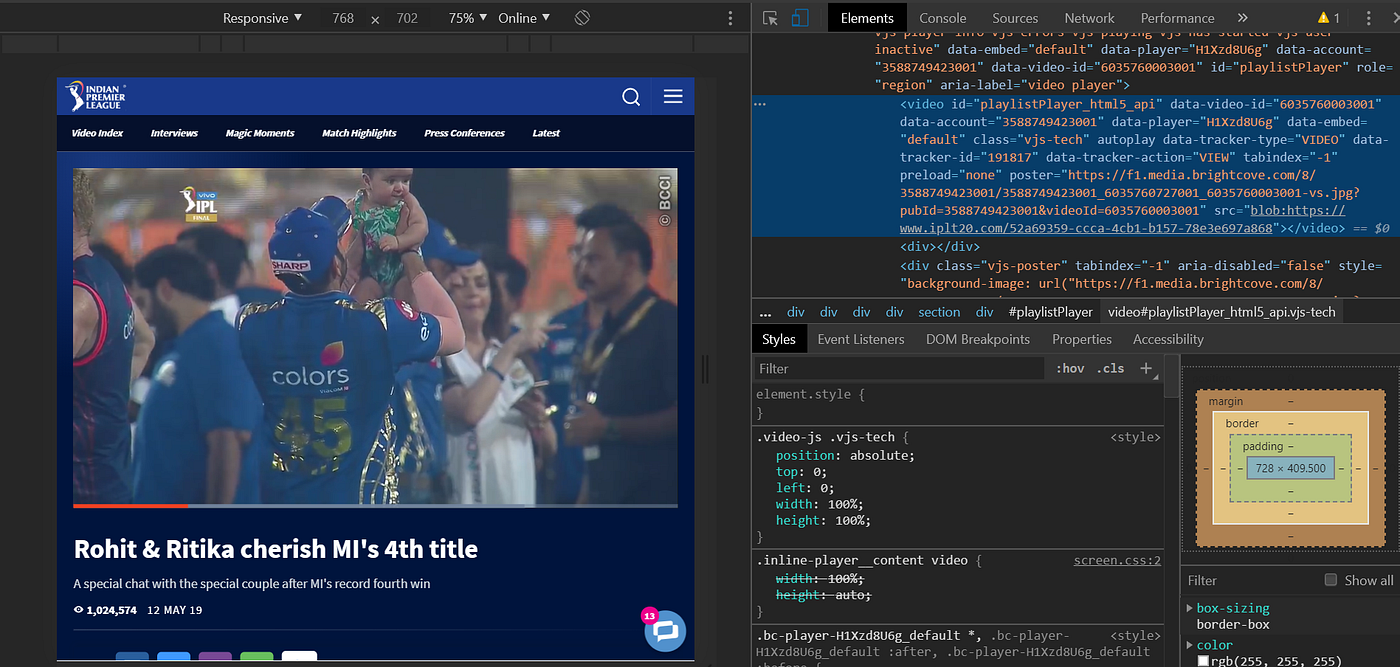The image size is (1400, 667).
Task: Toggle the .cls class editor
Action: 1110,368
